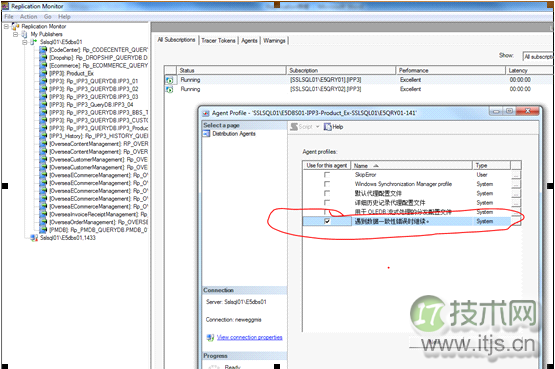Screen dimensions: 555x369
Task: Click the Replication Monitor window title icon
Action: point(6,6)
